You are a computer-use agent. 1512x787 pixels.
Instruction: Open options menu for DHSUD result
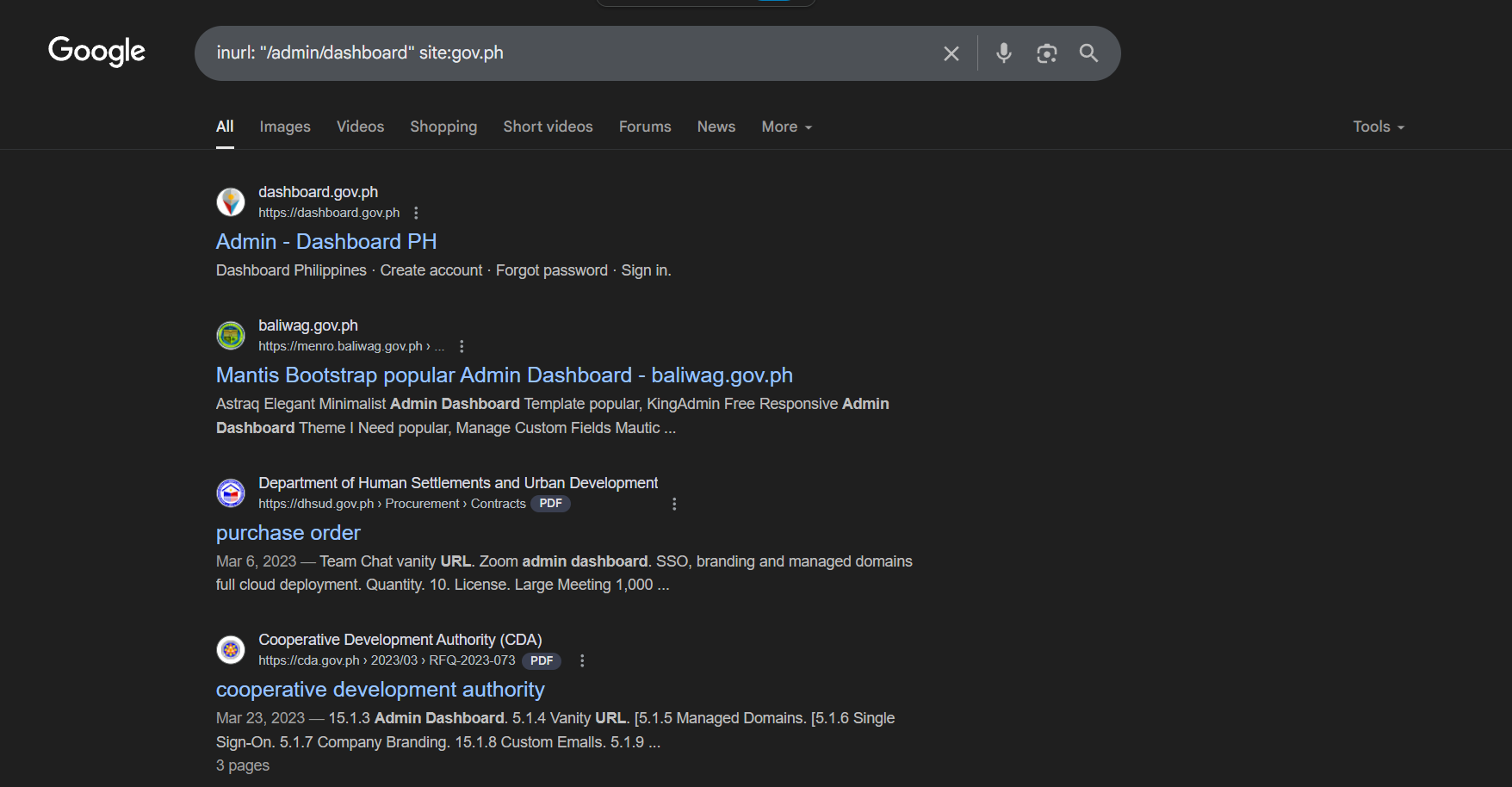coord(674,504)
